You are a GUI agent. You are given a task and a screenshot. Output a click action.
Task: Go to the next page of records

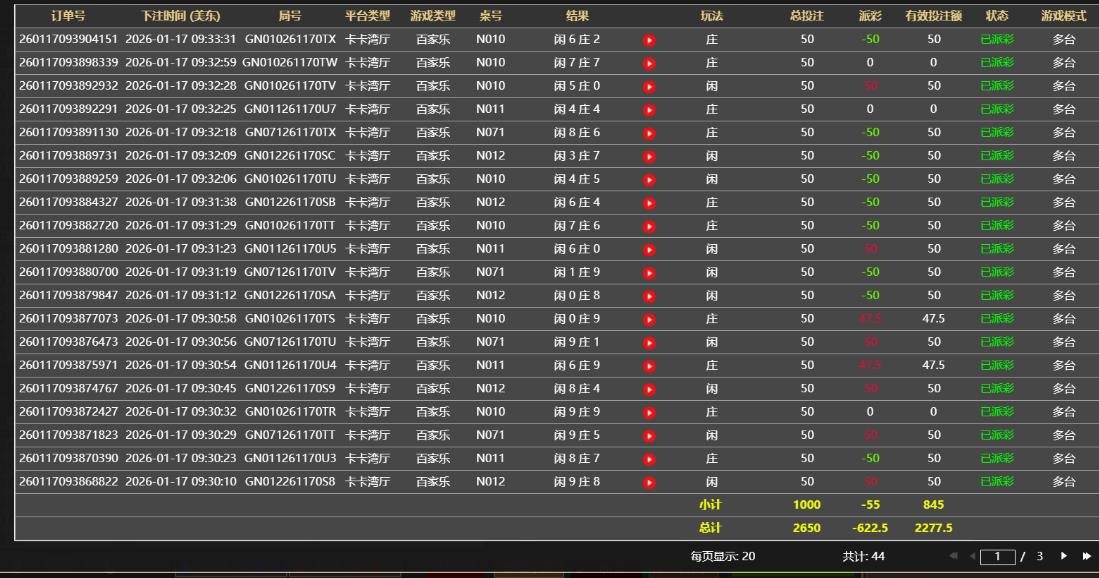coord(1064,556)
